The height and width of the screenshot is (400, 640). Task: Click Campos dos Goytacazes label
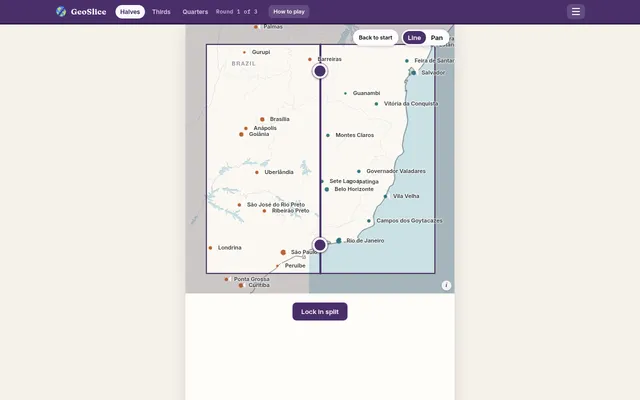tap(409, 220)
